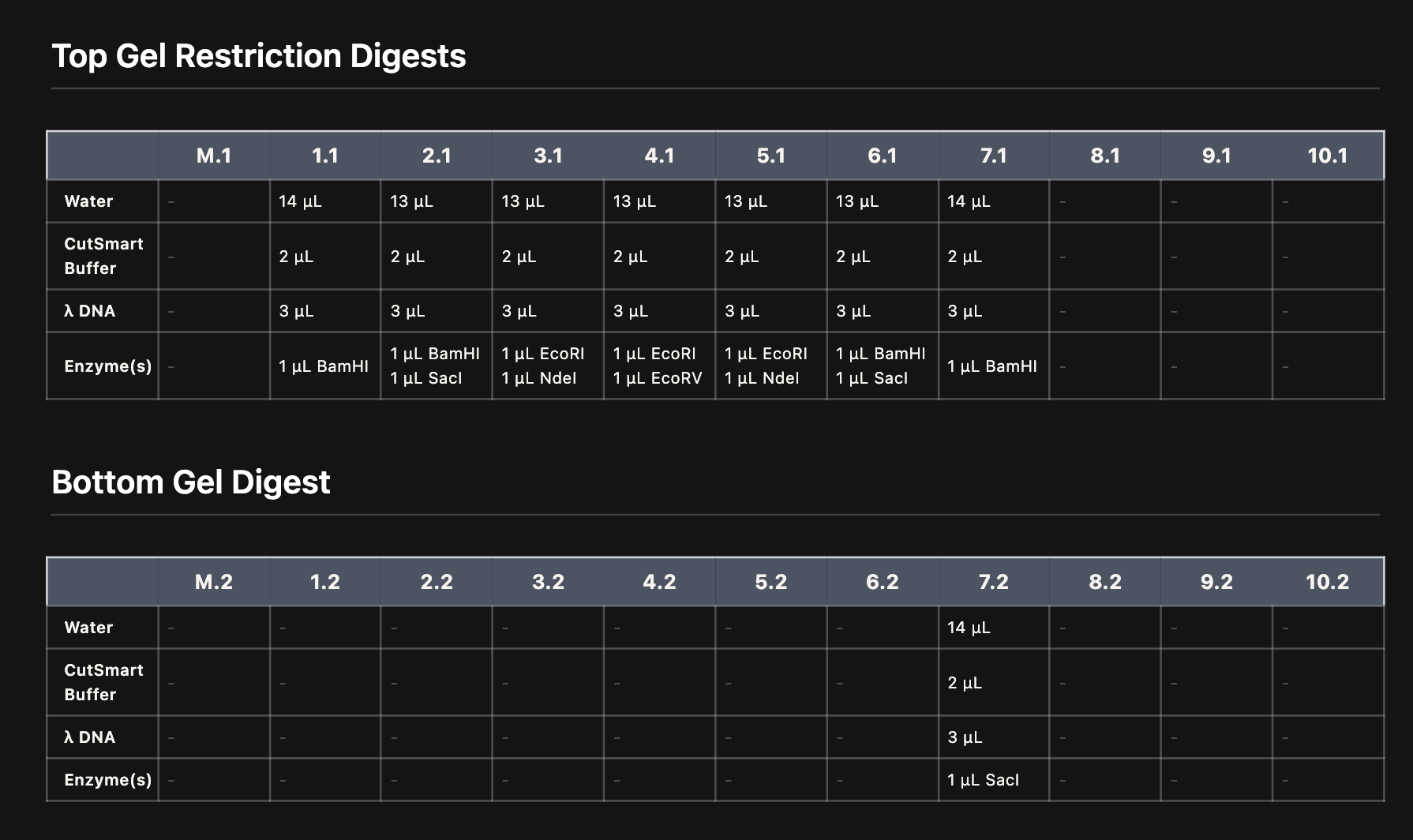Viewport: 1413px width, 840px height.
Task: Click the BamHI and SacI cell under 2.1
Action: click(435, 366)
